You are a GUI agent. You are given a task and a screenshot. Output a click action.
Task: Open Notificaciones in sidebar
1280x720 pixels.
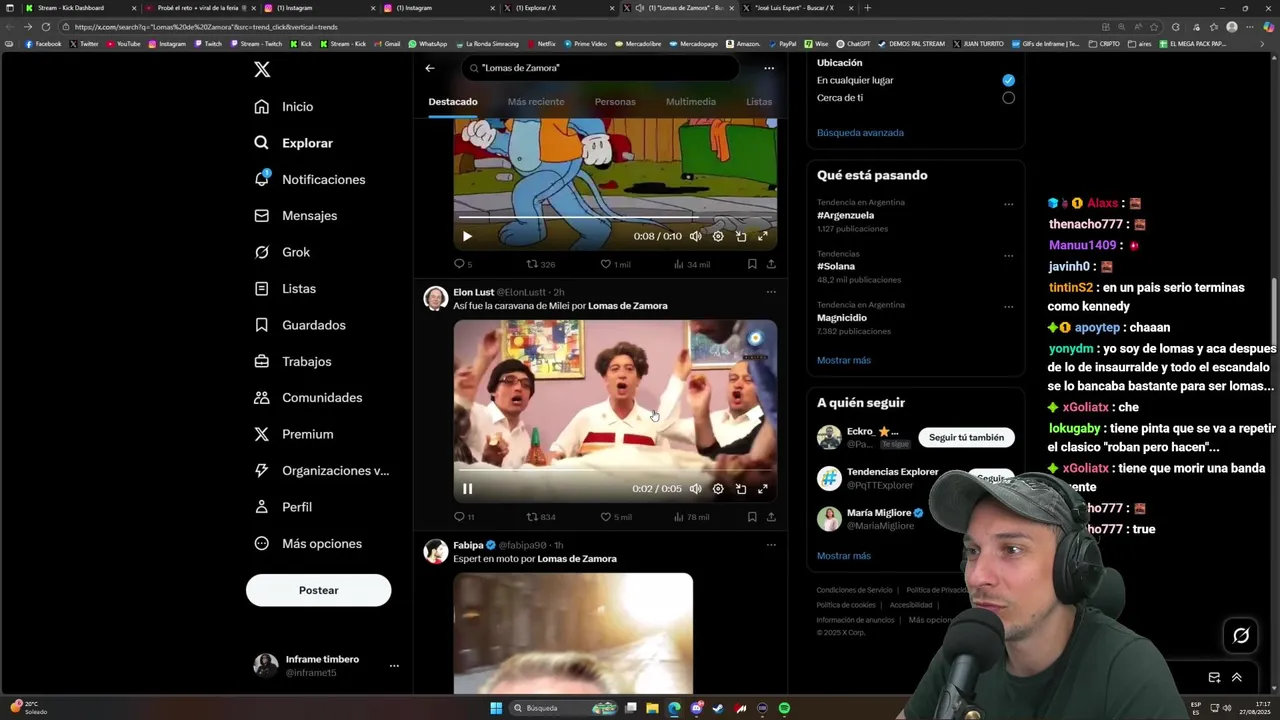coord(310,179)
